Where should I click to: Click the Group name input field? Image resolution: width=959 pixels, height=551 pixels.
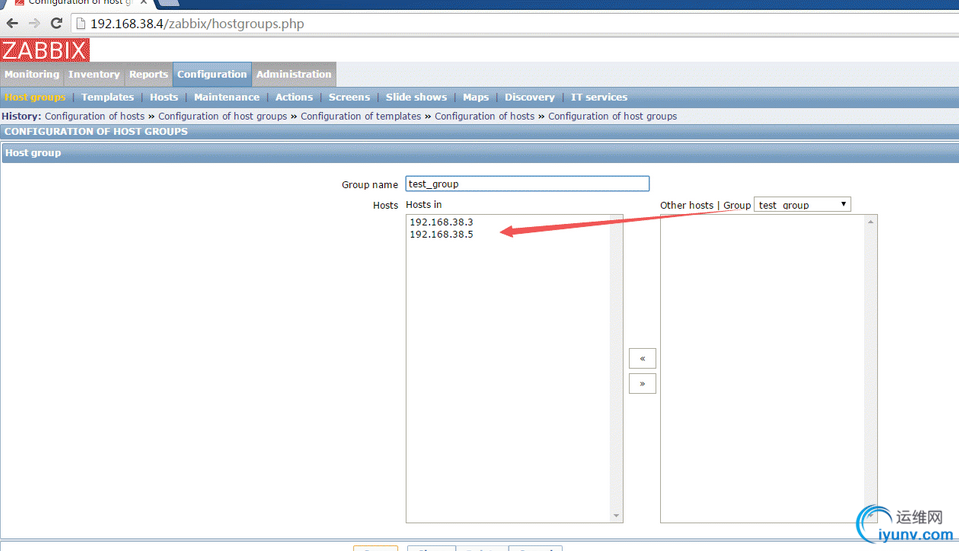[527, 184]
